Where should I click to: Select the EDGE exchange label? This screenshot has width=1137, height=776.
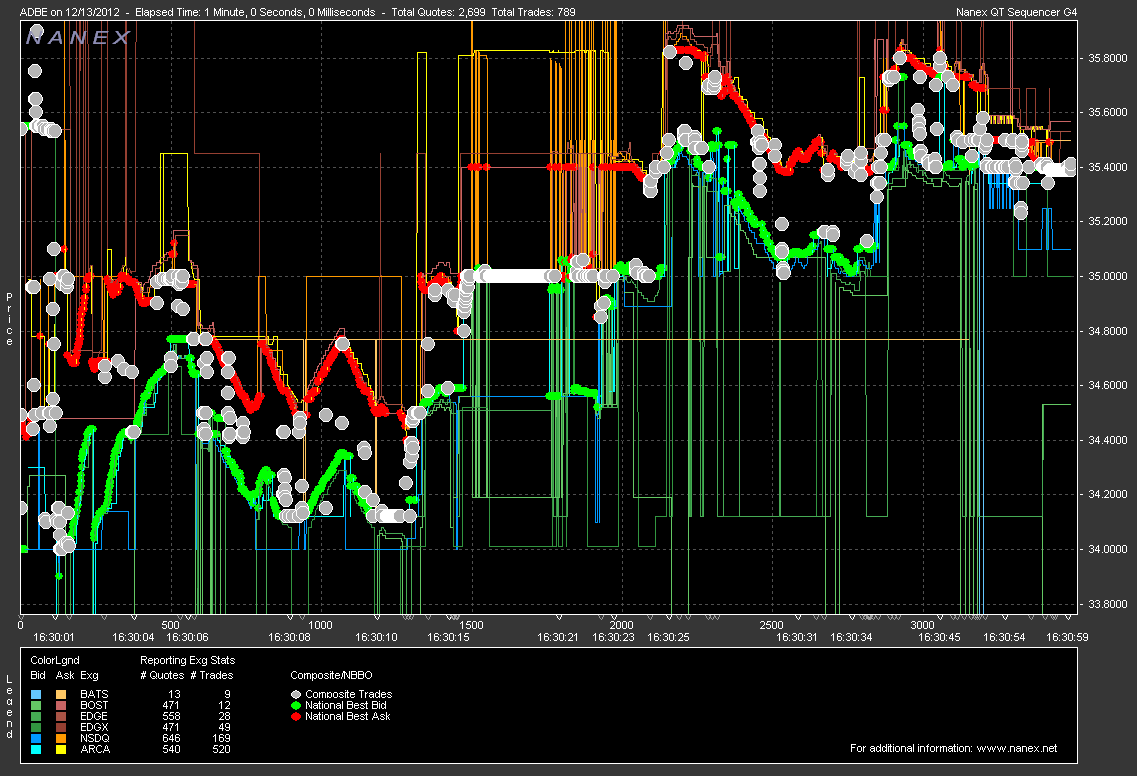pos(94,717)
